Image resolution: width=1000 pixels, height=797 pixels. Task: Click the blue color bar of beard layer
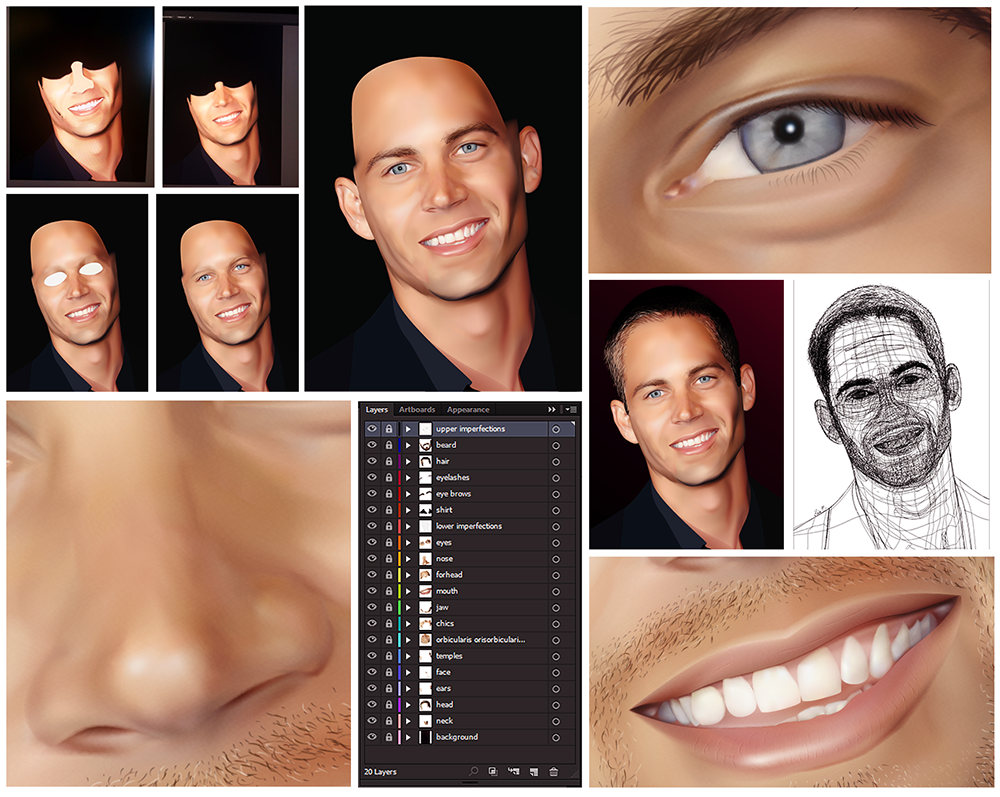399,445
